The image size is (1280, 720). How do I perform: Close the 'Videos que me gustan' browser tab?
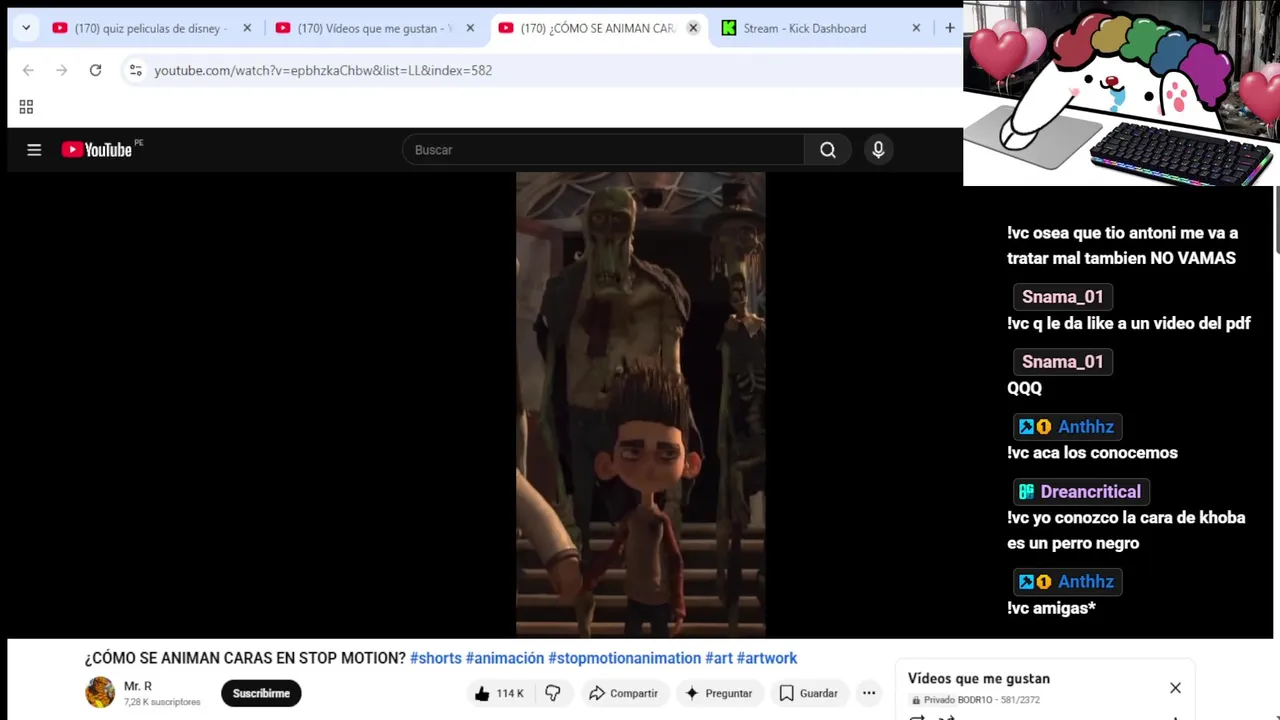(470, 28)
